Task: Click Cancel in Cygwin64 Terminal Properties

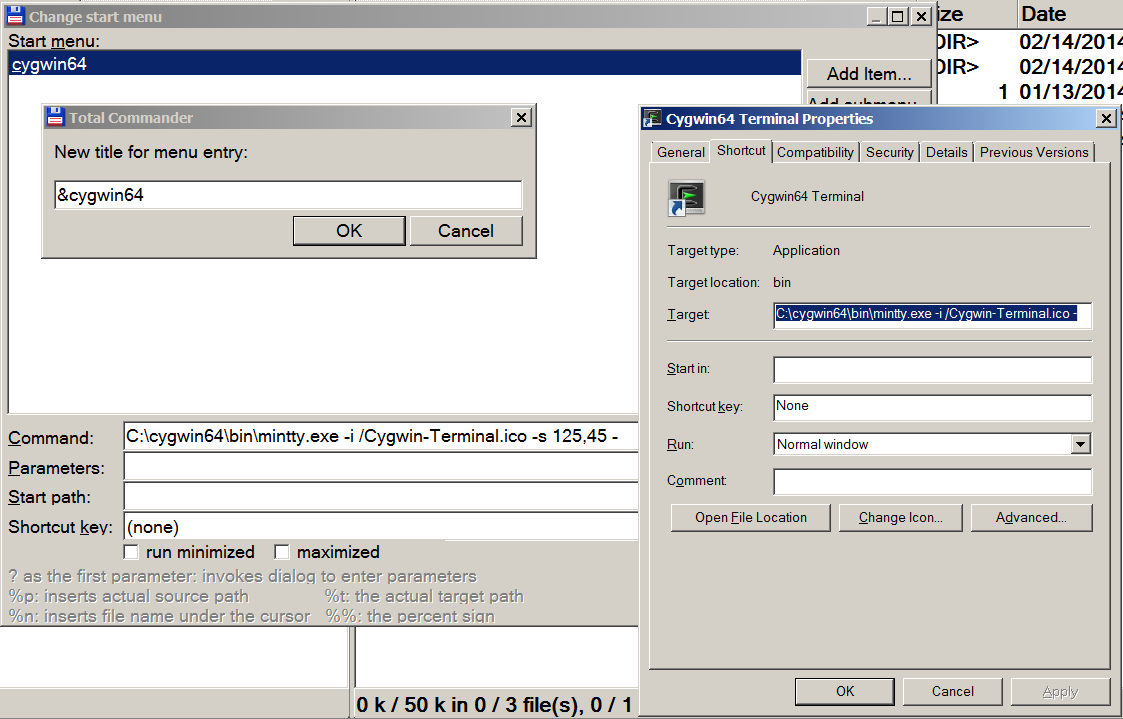Action: pos(953,691)
